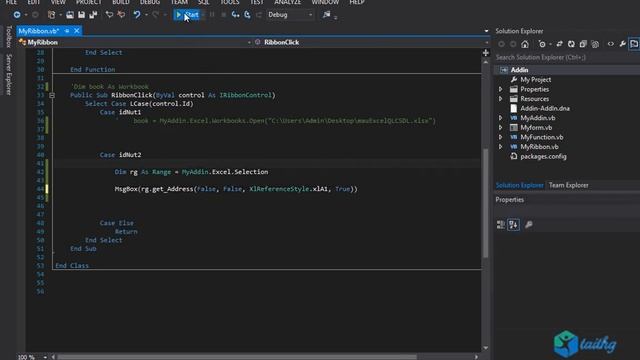
Task: Collapse All items in Solution Explorer
Action: pos(583,44)
